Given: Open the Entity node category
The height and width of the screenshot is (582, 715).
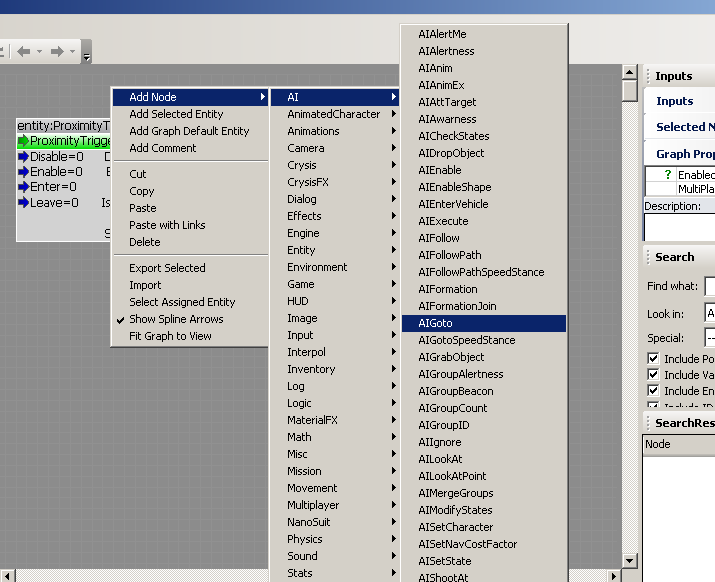Looking at the screenshot, I should (x=335, y=250).
